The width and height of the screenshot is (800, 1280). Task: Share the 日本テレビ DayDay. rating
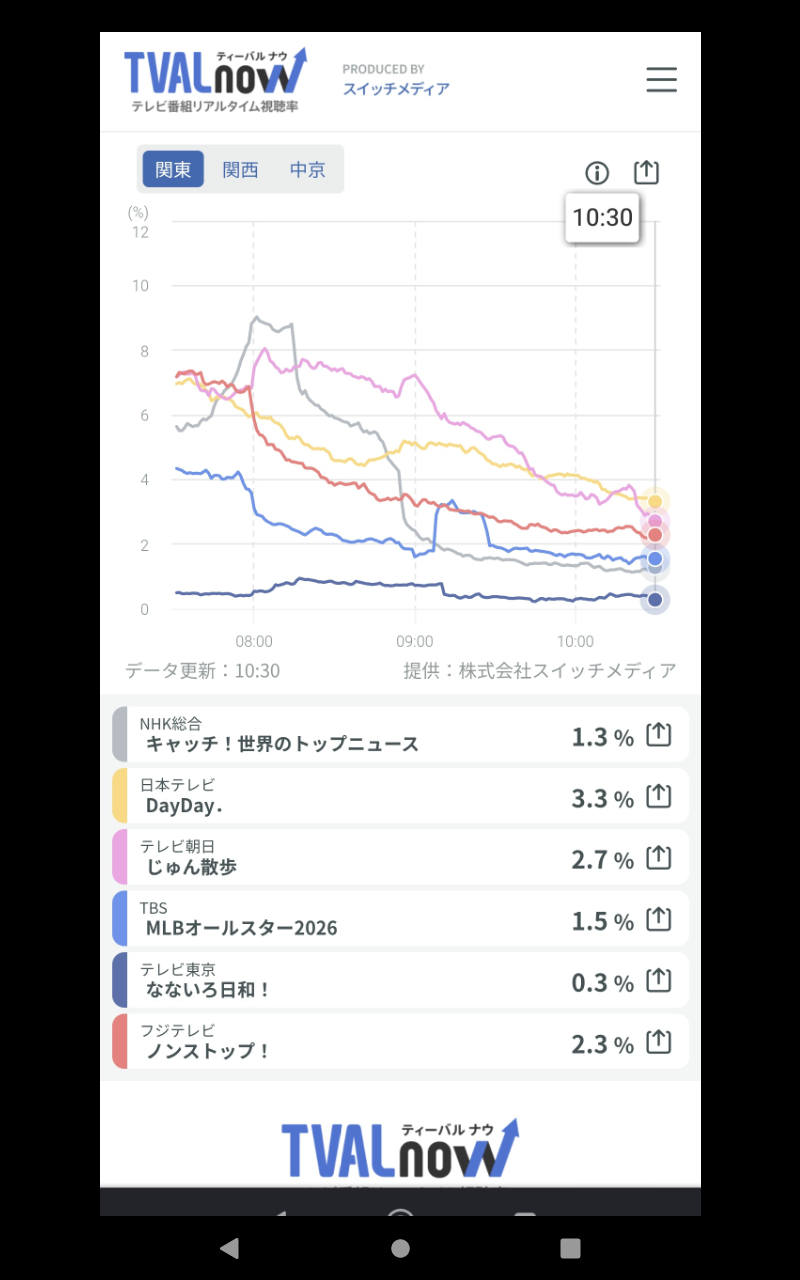658,797
